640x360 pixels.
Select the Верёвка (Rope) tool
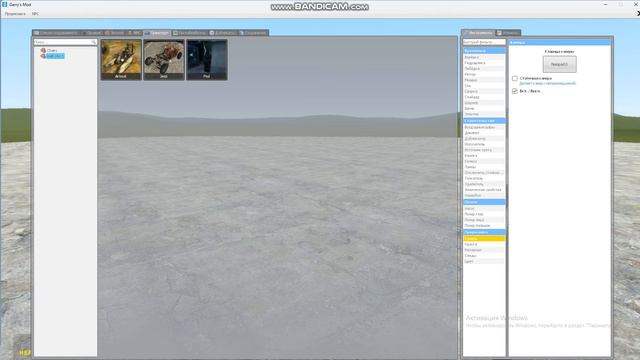(x=484, y=57)
